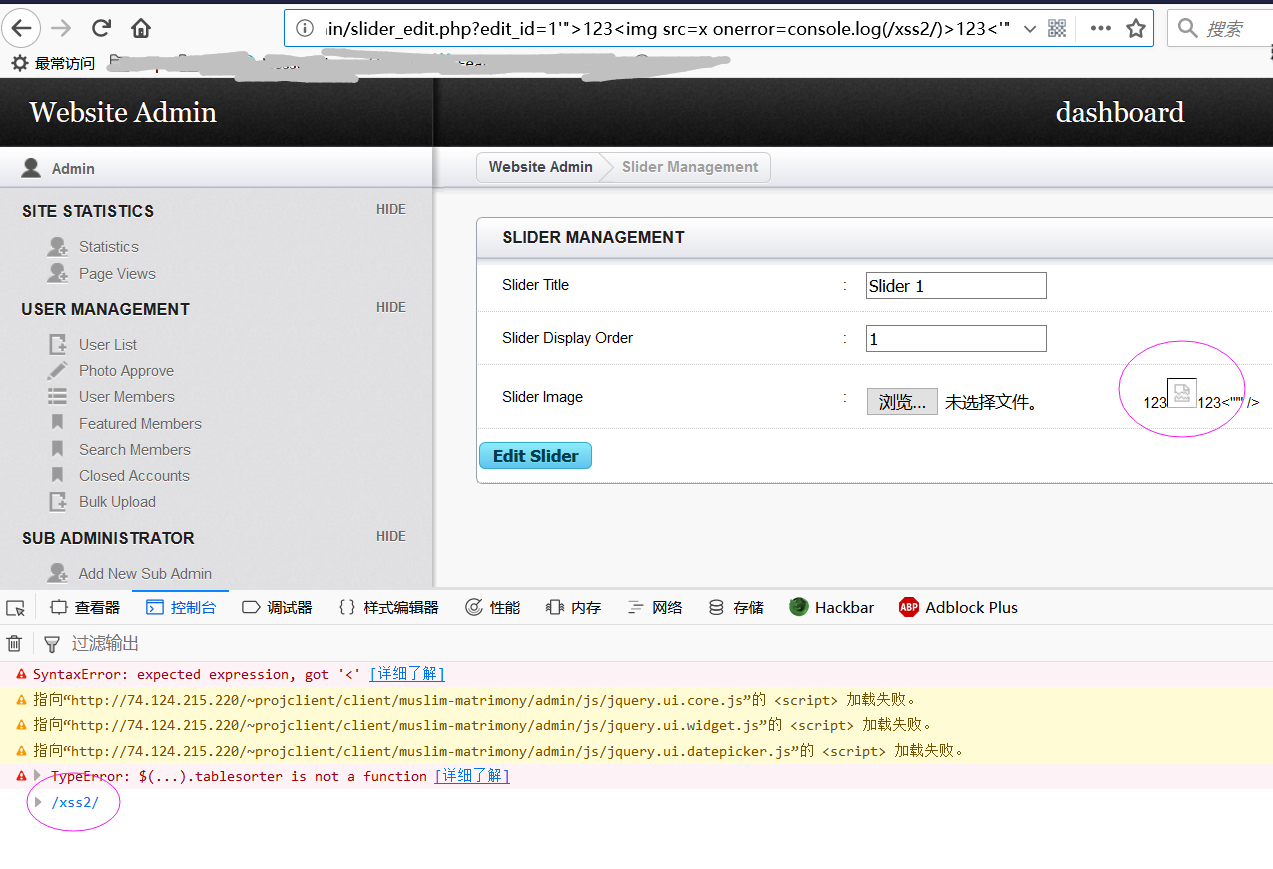The image size is (1273, 869).
Task: Edit the Slider Display Order input field
Action: [956, 338]
